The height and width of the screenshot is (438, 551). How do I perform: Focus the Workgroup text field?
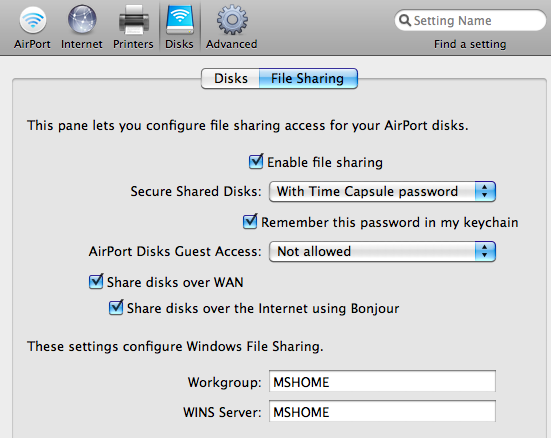click(x=382, y=381)
